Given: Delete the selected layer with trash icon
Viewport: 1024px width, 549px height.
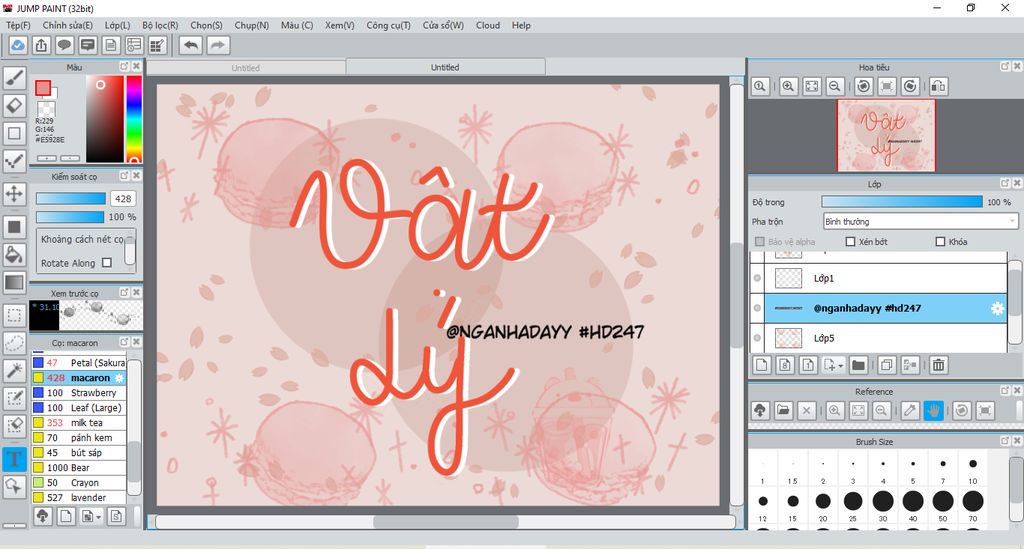Looking at the screenshot, I should [x=938, y=366].
